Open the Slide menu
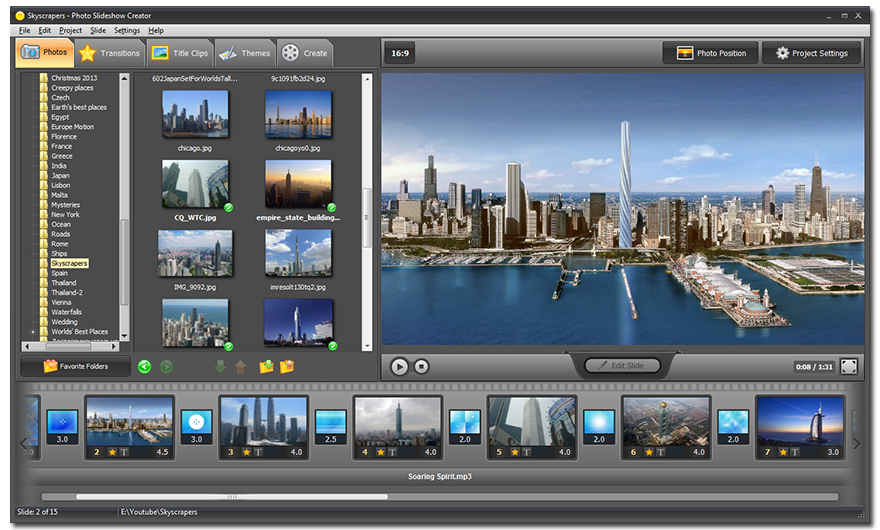 click(98, 30)
